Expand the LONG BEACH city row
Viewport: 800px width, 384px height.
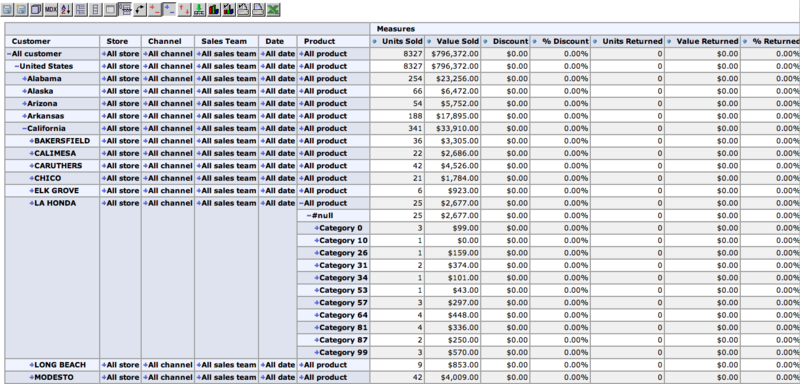32,365
